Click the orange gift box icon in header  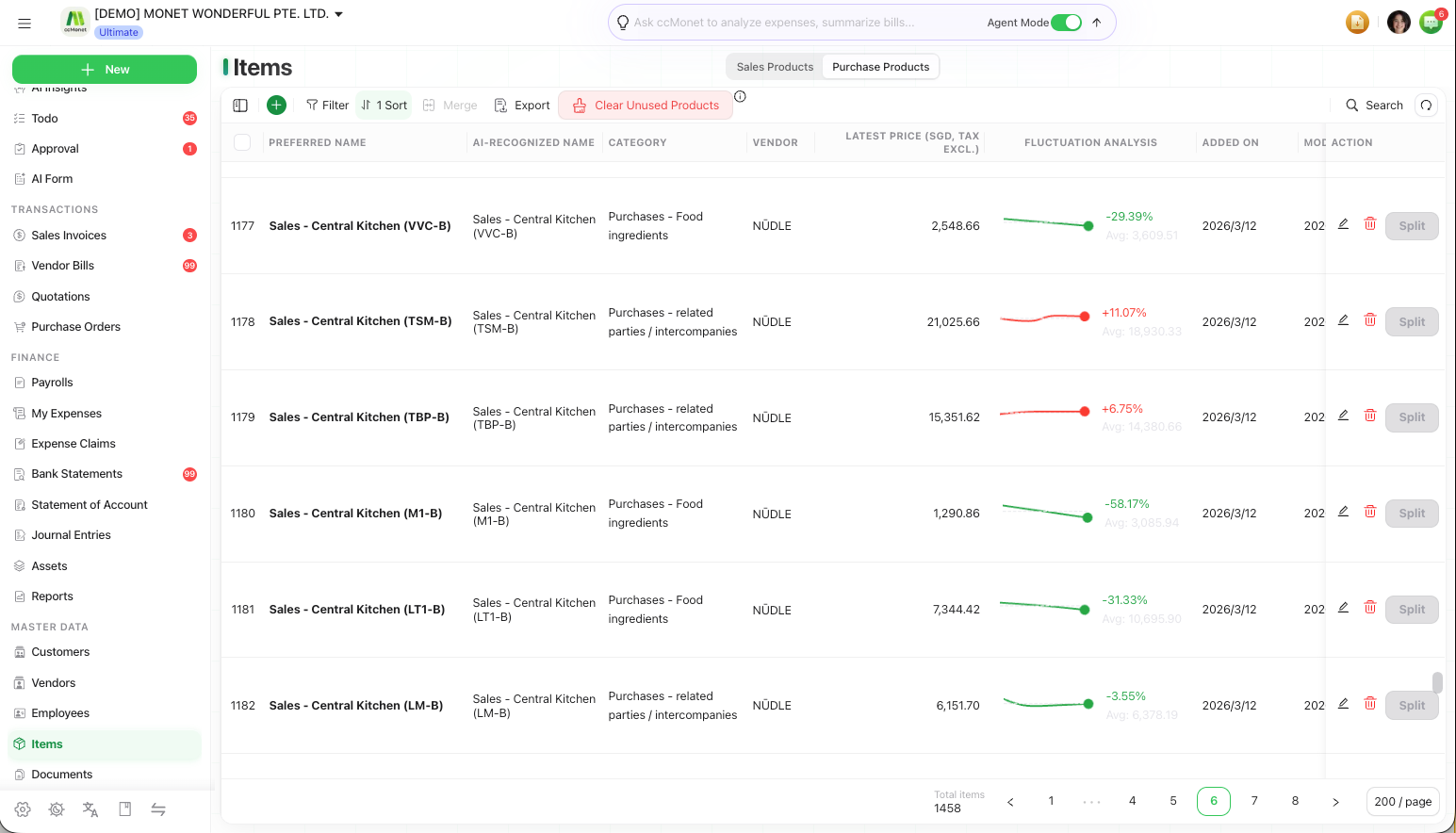coord(1357,22)
